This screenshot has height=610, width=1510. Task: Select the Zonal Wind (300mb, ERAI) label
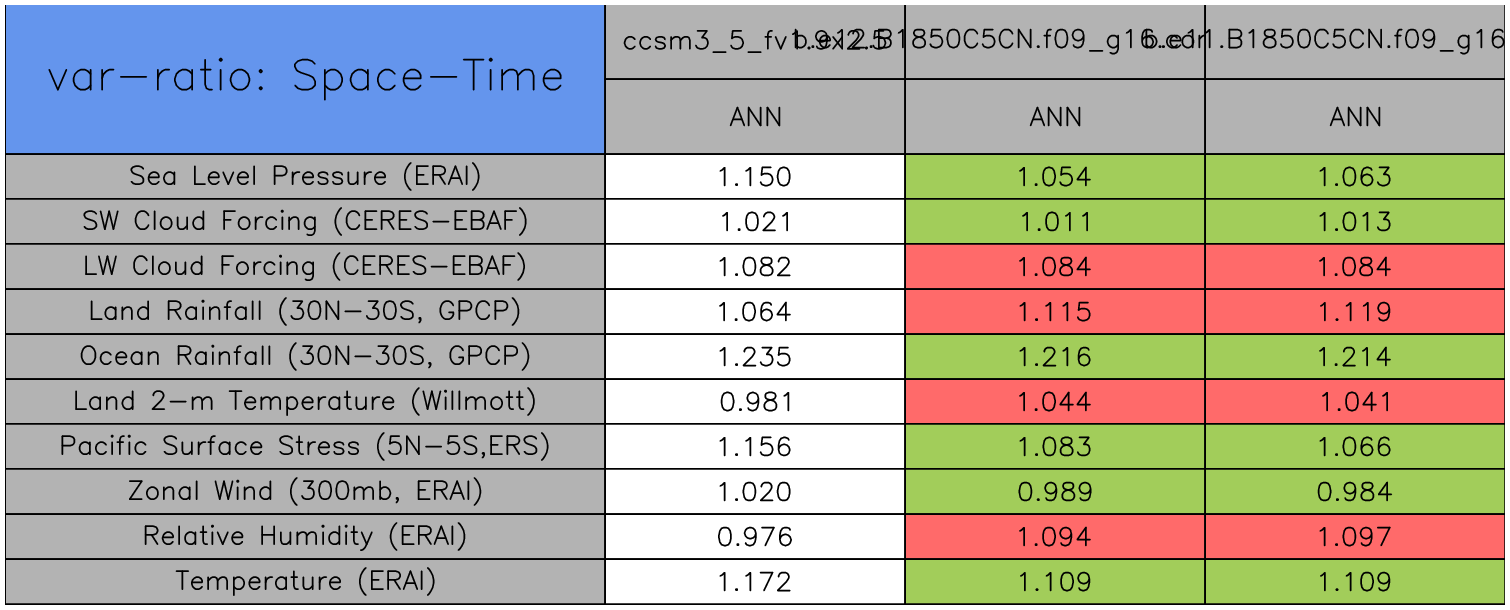[x=305, y=491]
